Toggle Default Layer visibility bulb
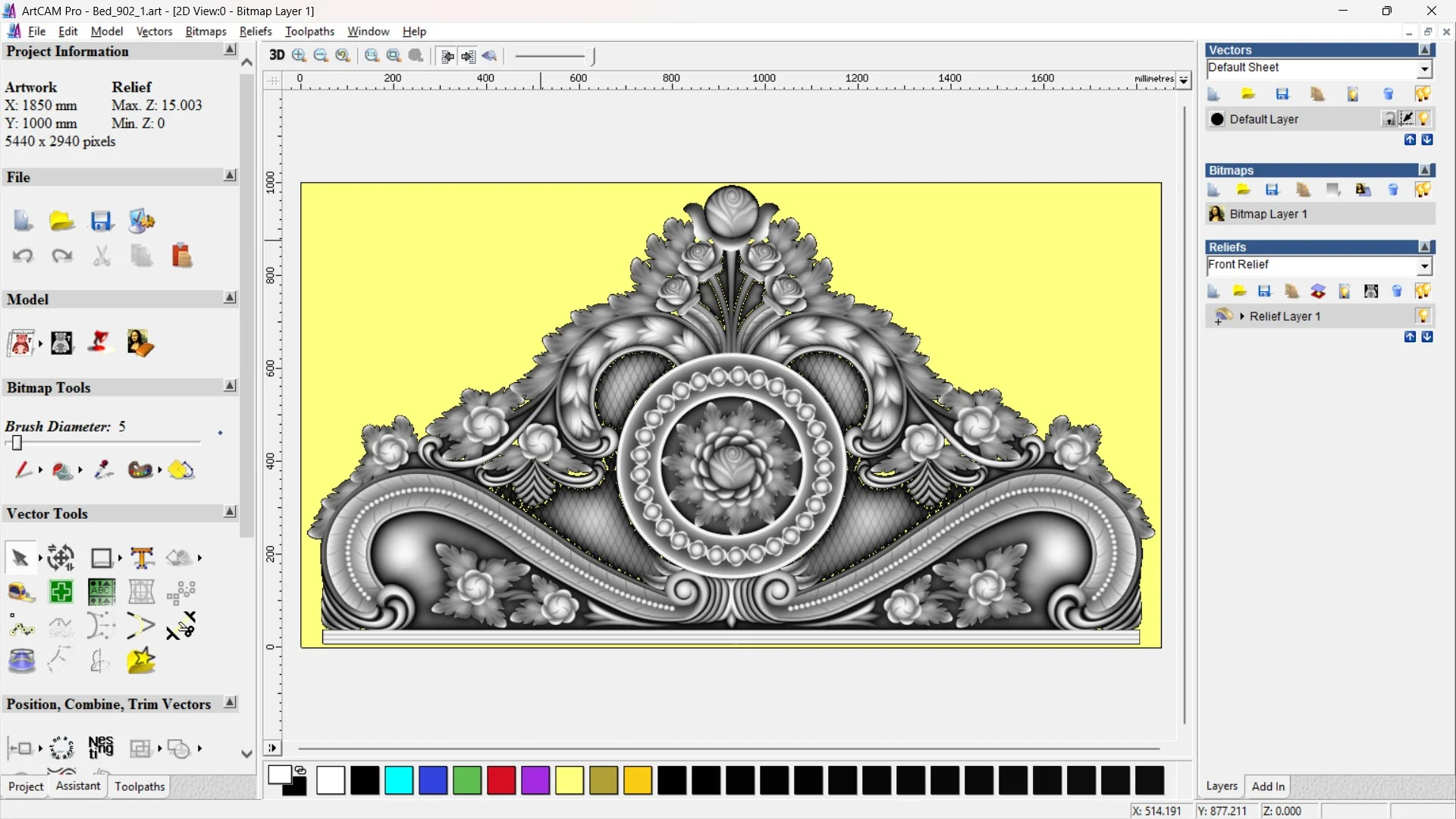The height and width of the screenshot is (819, 1456). 1423,119
